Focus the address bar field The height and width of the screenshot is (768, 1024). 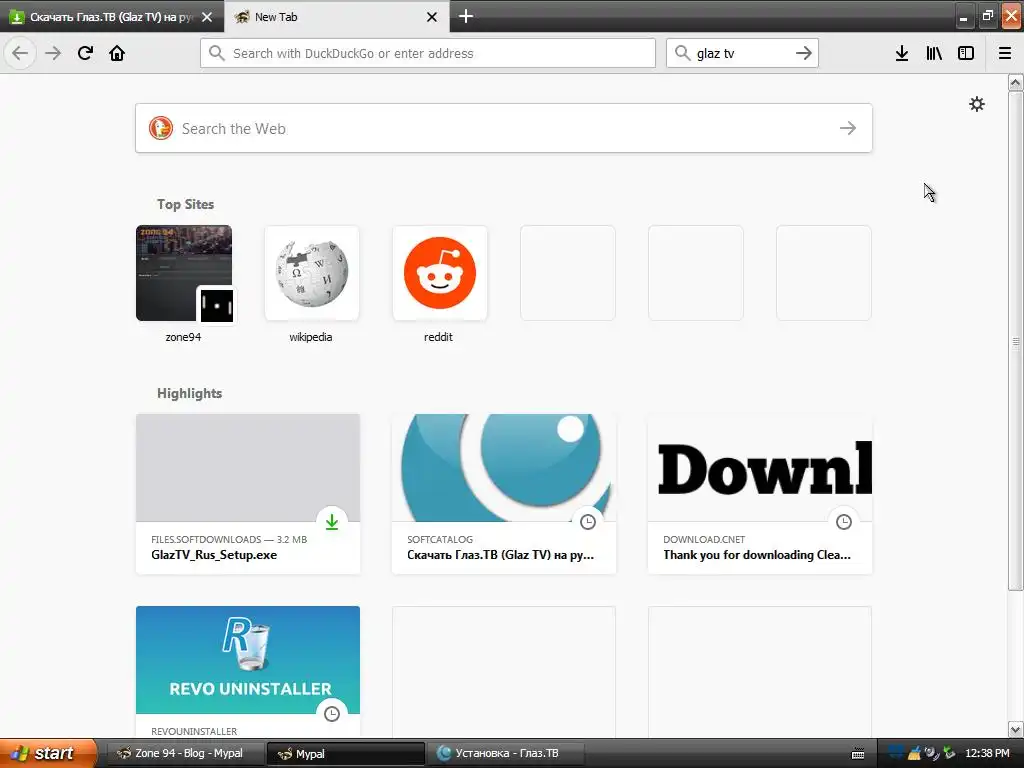428,53
